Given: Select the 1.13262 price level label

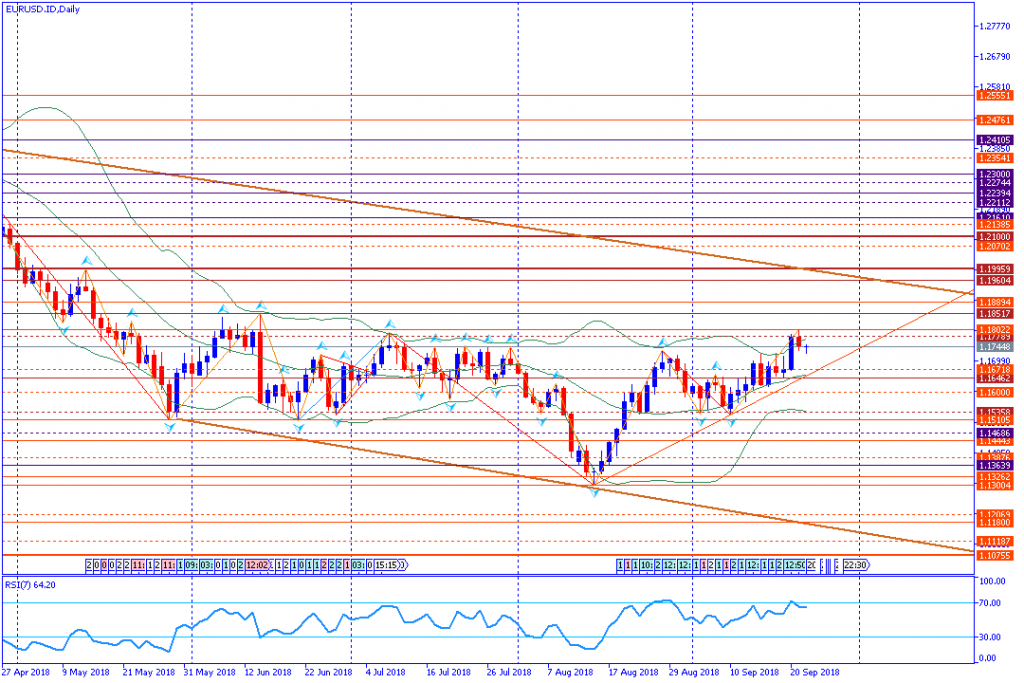Looking at the screenshot, I should pos(995,477).
